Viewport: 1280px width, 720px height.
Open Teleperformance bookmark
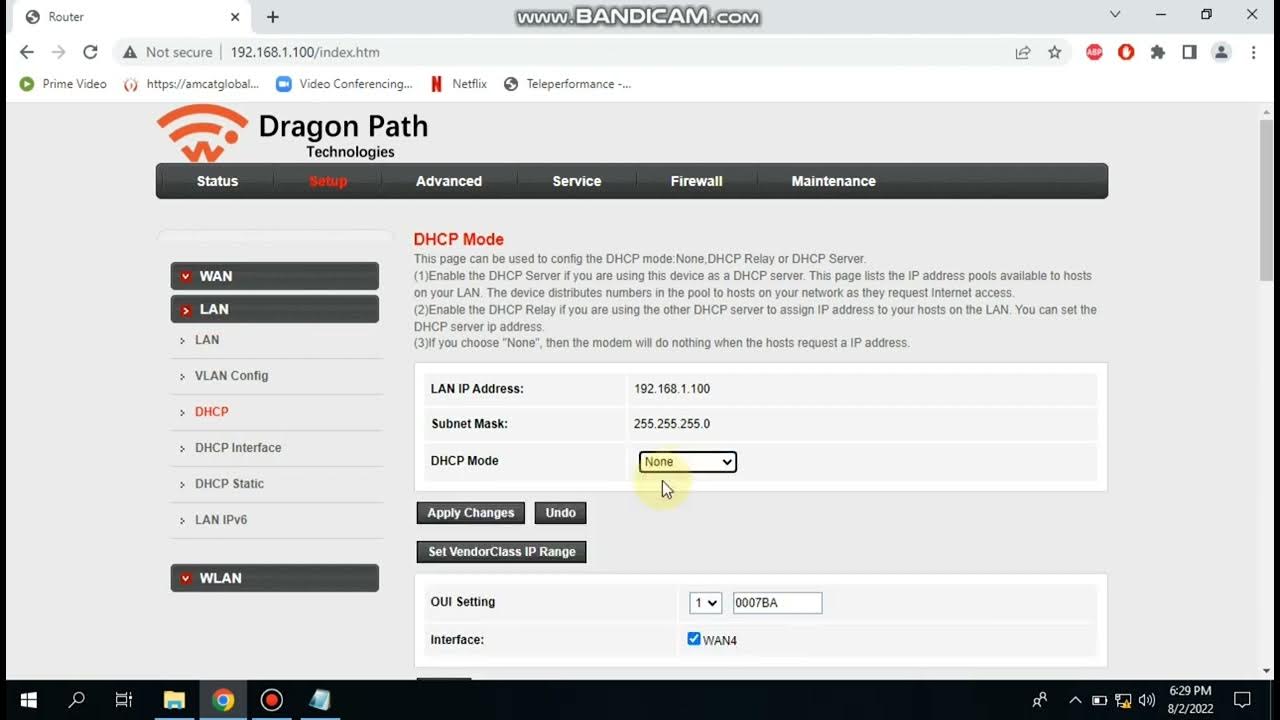point(567,84)
